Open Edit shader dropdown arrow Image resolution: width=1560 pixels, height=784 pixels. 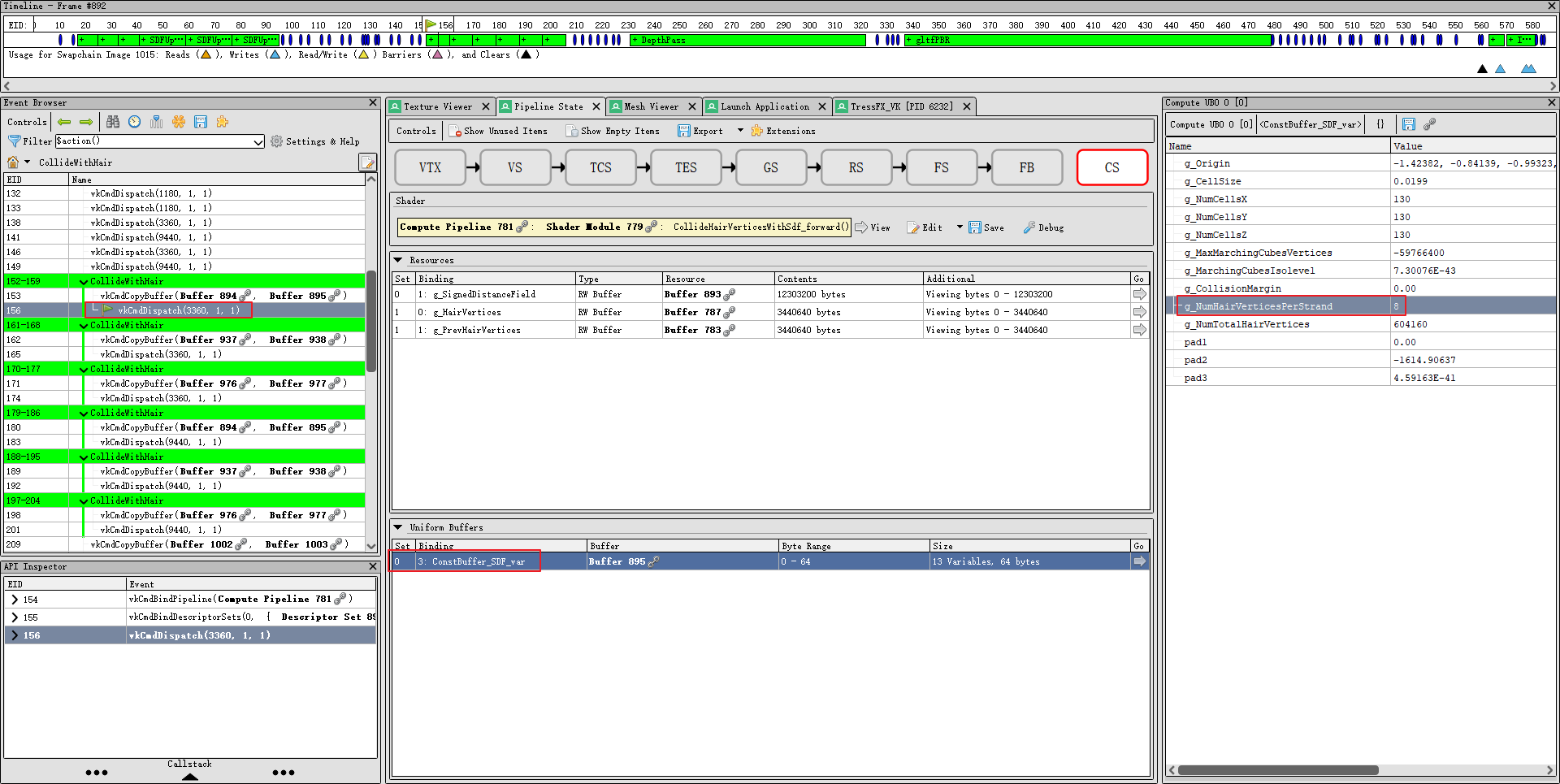pyautogui.click(x=960, y=227)
